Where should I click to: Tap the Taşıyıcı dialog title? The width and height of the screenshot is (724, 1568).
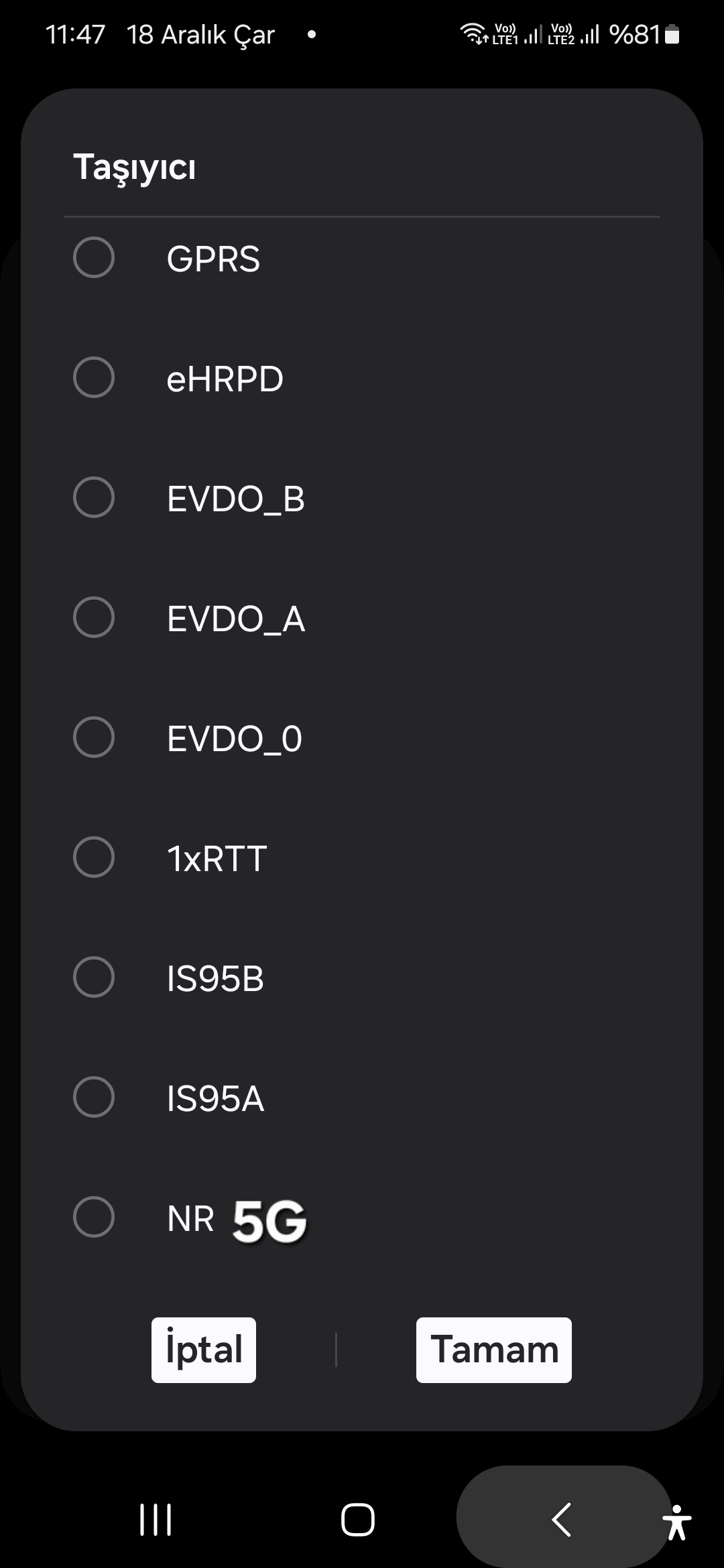coord(135,167)
